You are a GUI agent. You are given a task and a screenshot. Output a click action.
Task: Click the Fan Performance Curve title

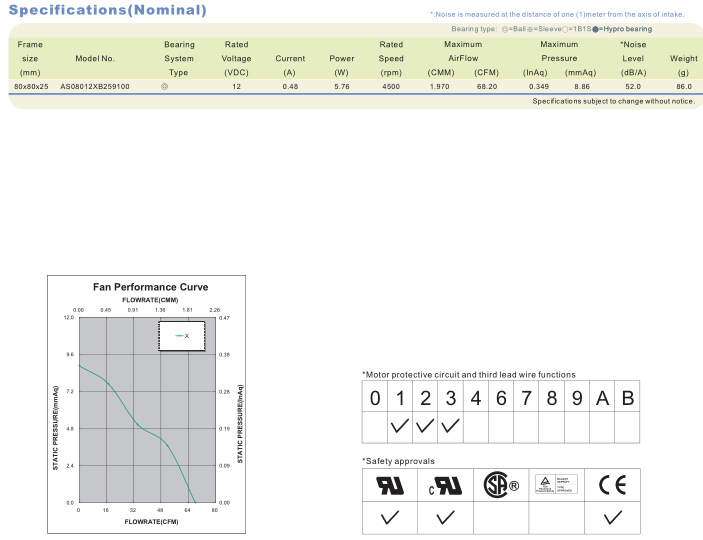click(x=151, y=287)
